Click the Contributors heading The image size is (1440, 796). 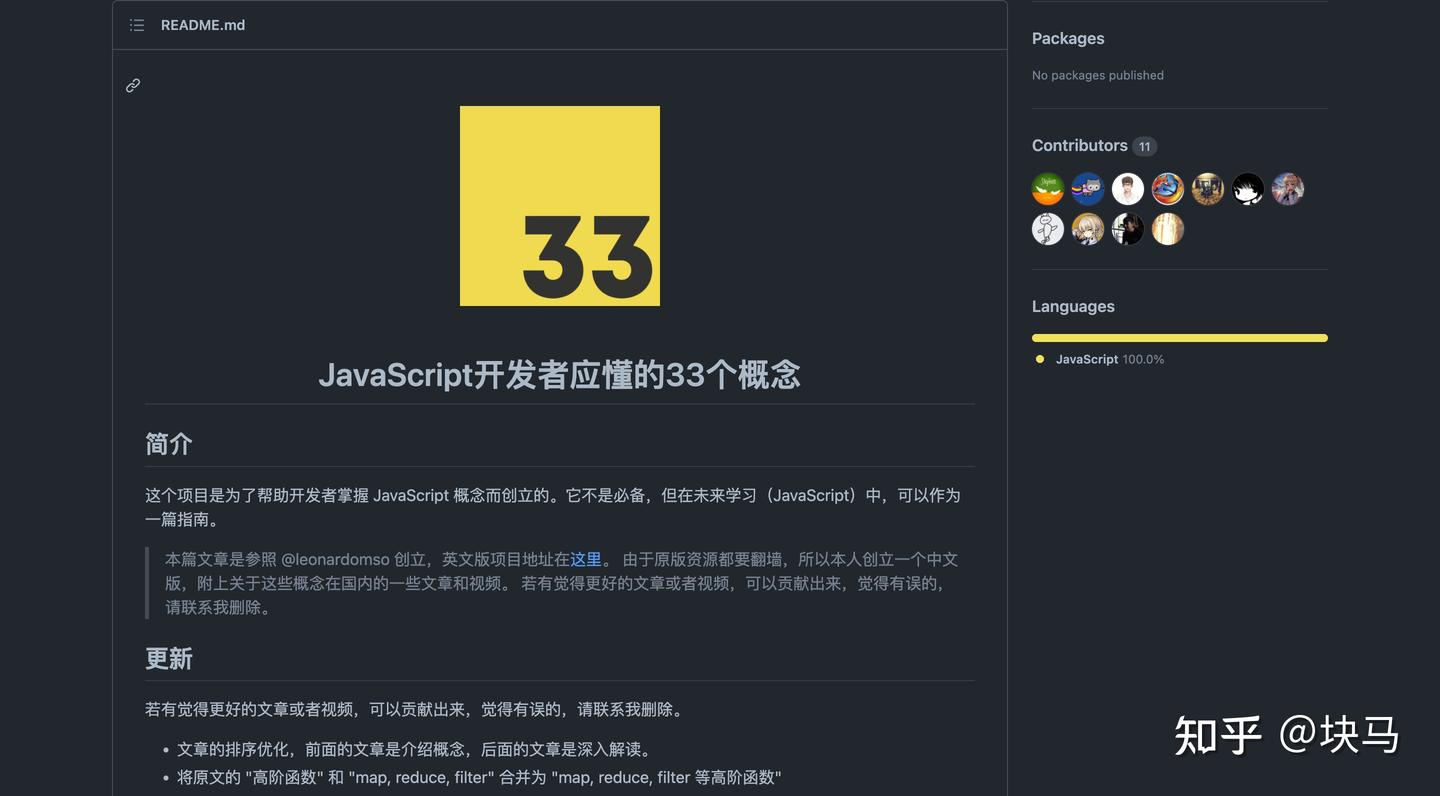1078,145
